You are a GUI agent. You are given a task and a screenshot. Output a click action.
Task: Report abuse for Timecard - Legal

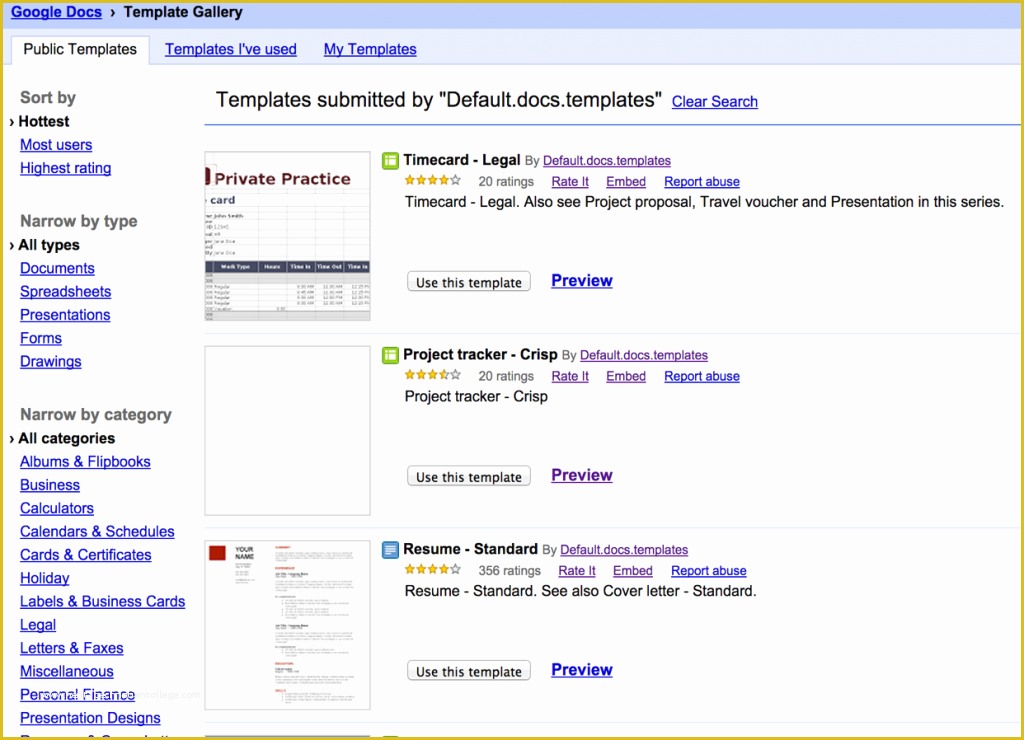pos(702,182)
